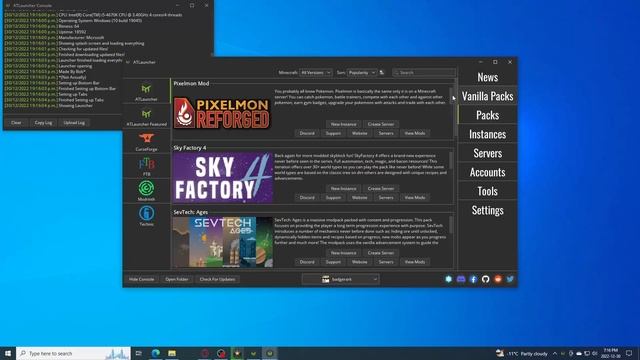640x360 pixels.
Task: Open File Explorer from the taskbar
Action: pos(172,353)
